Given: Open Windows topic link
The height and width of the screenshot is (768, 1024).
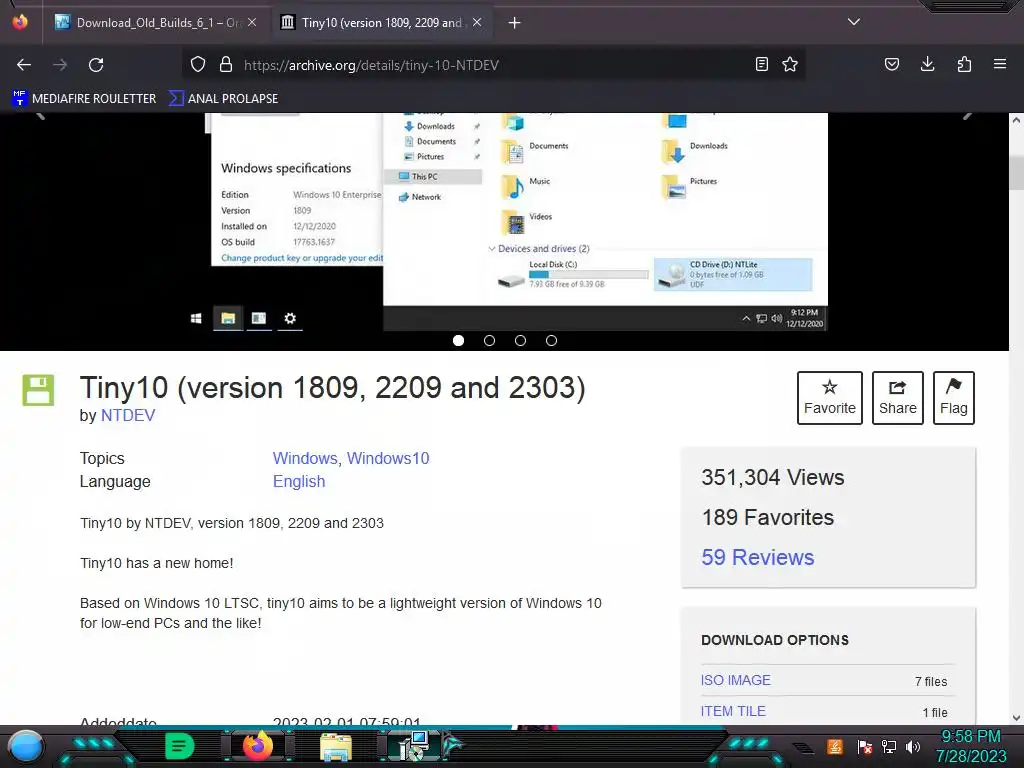Looking at the screenshot, I should (305, 458).
